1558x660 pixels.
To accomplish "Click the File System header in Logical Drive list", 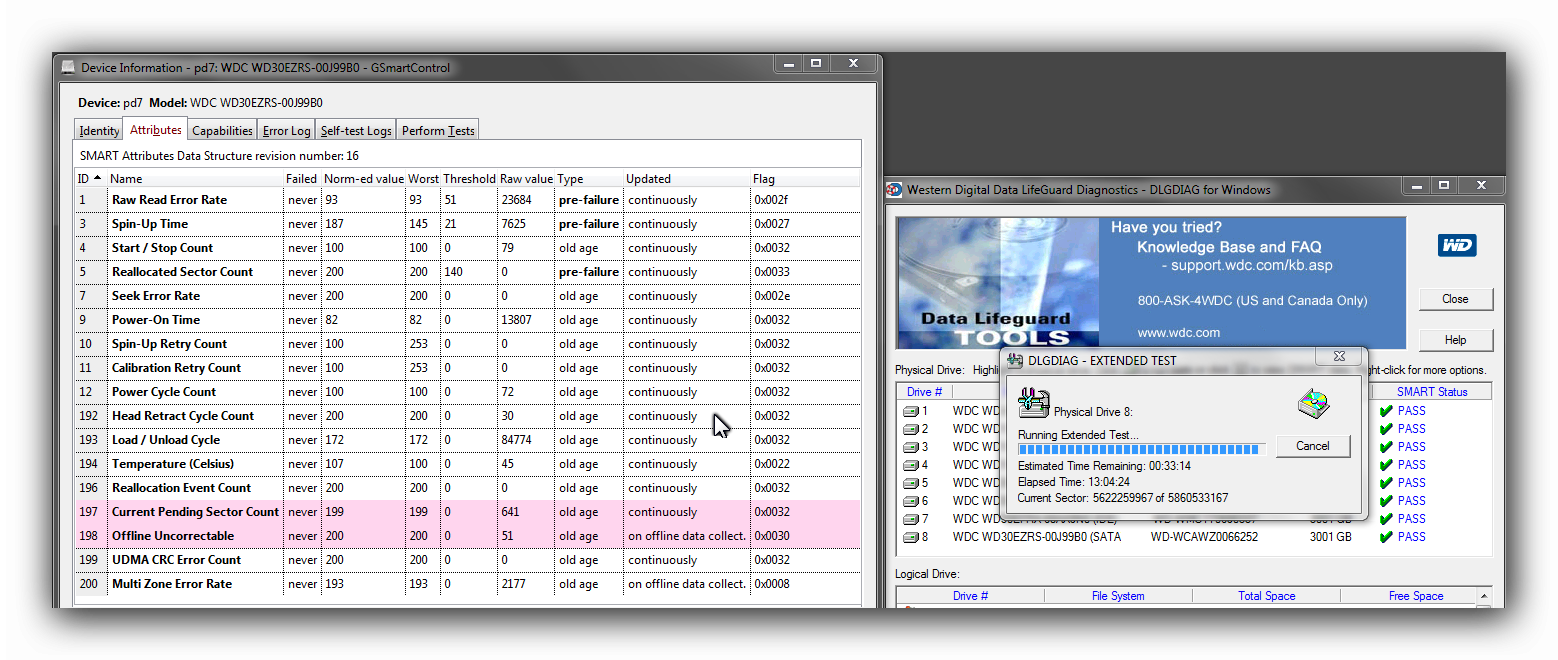I will 1118,596.
